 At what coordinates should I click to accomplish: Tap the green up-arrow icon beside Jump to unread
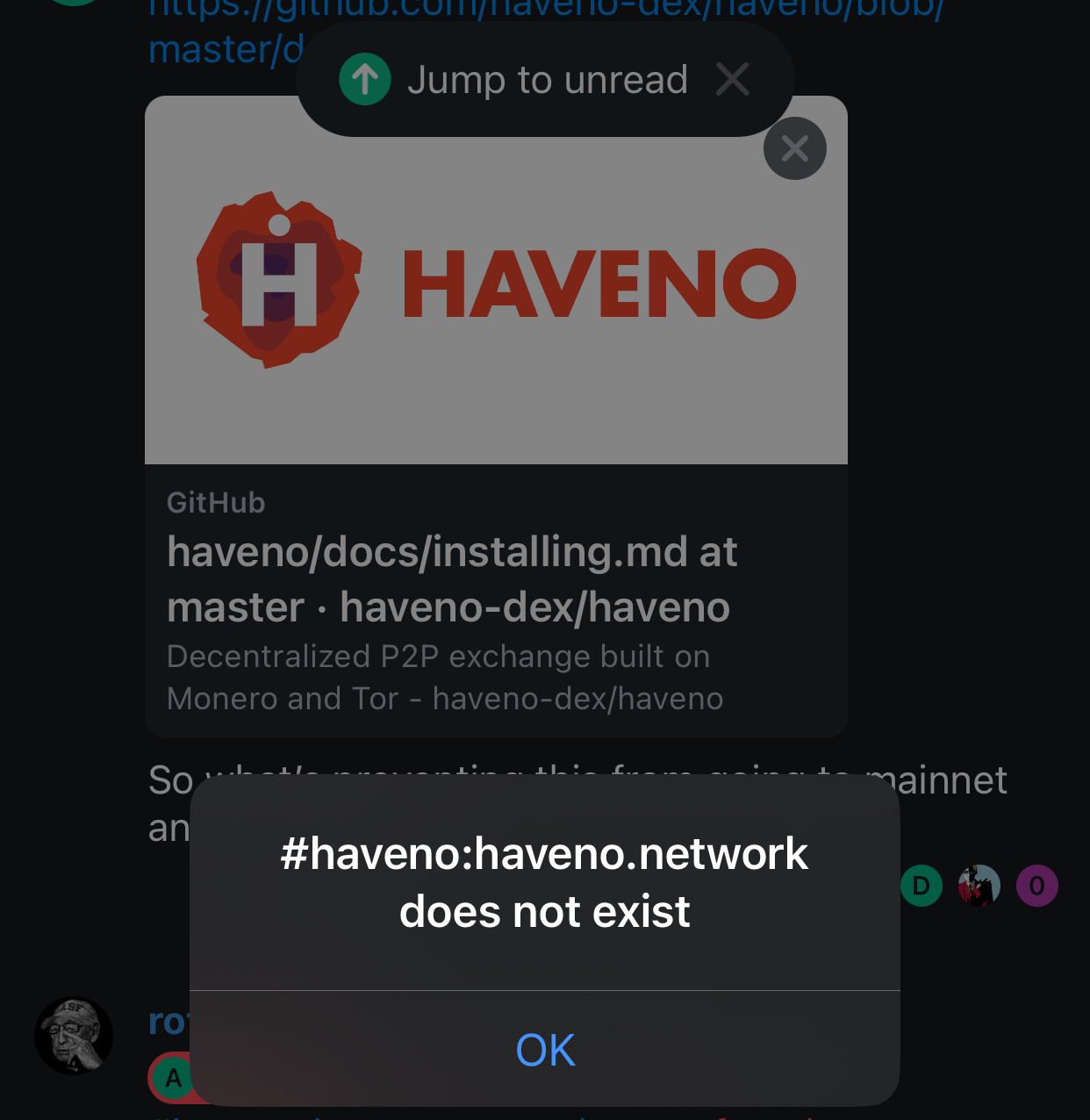[x=365, y=80]
